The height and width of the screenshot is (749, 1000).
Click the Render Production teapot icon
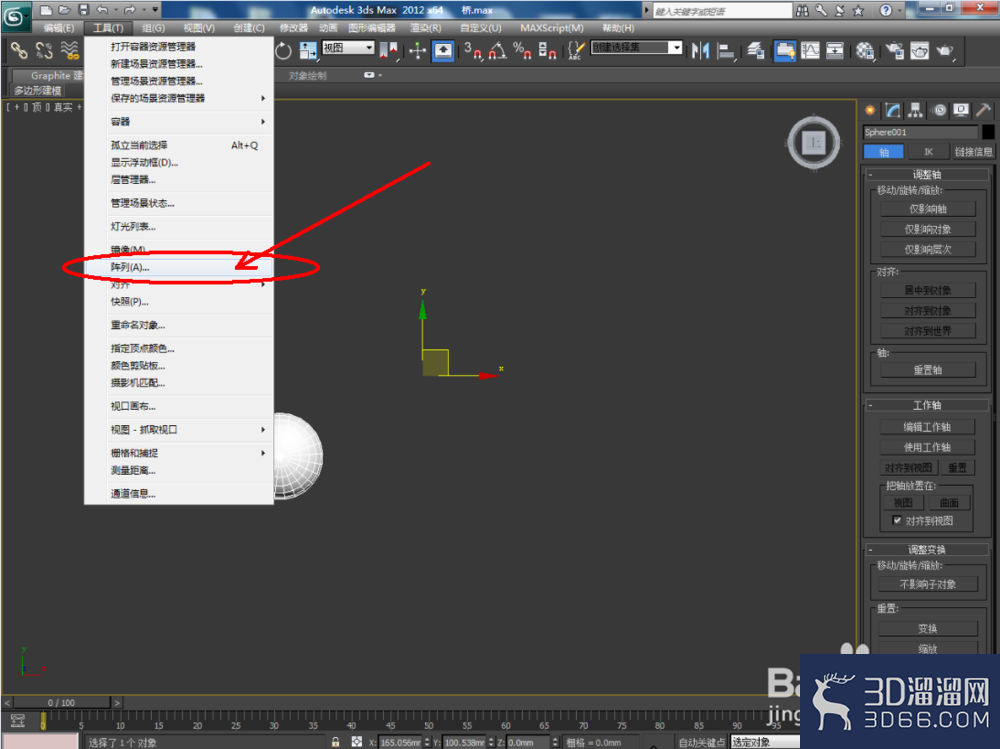click(x=945, y=50)
